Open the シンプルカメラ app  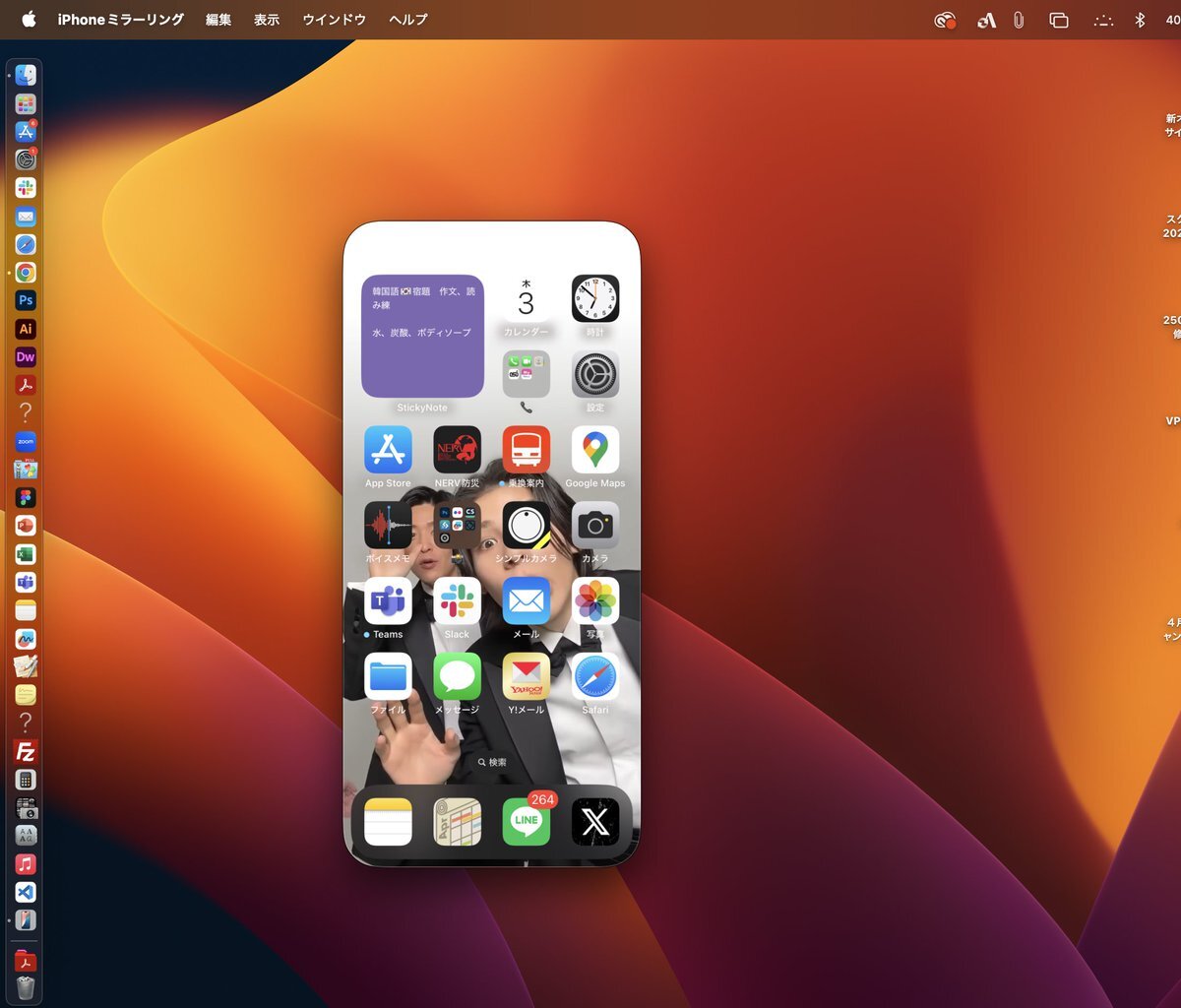pyautogui.click(x=527, y=526)
